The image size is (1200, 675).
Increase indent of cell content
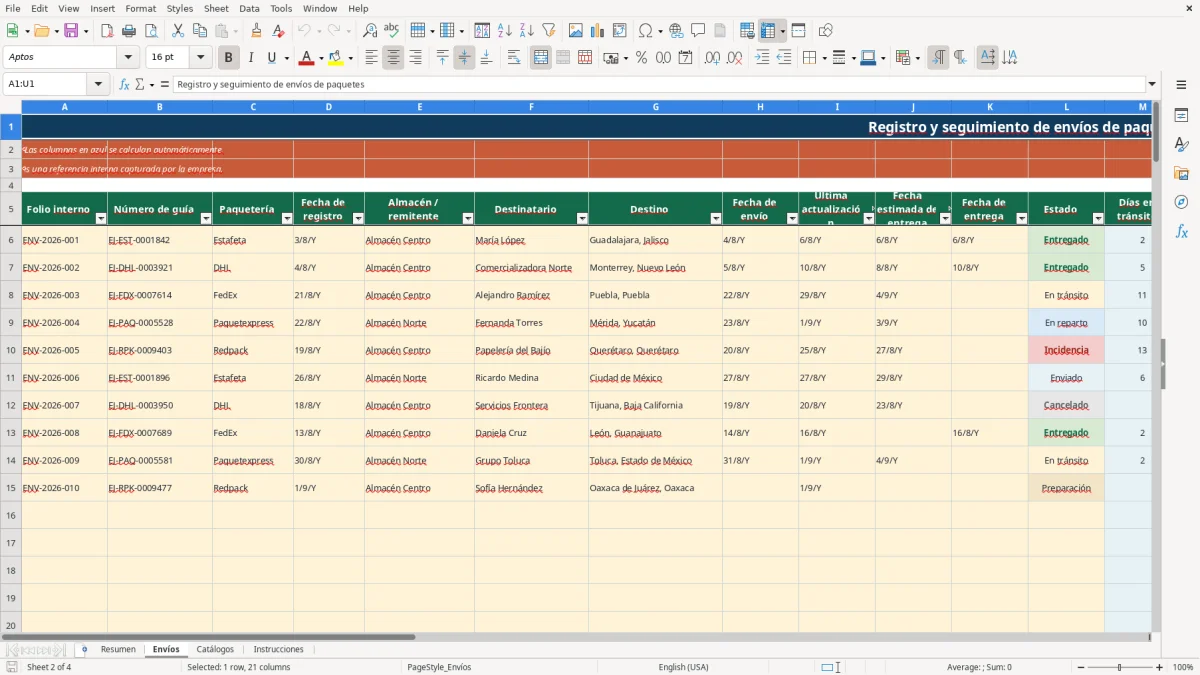(x=762, y=58)
